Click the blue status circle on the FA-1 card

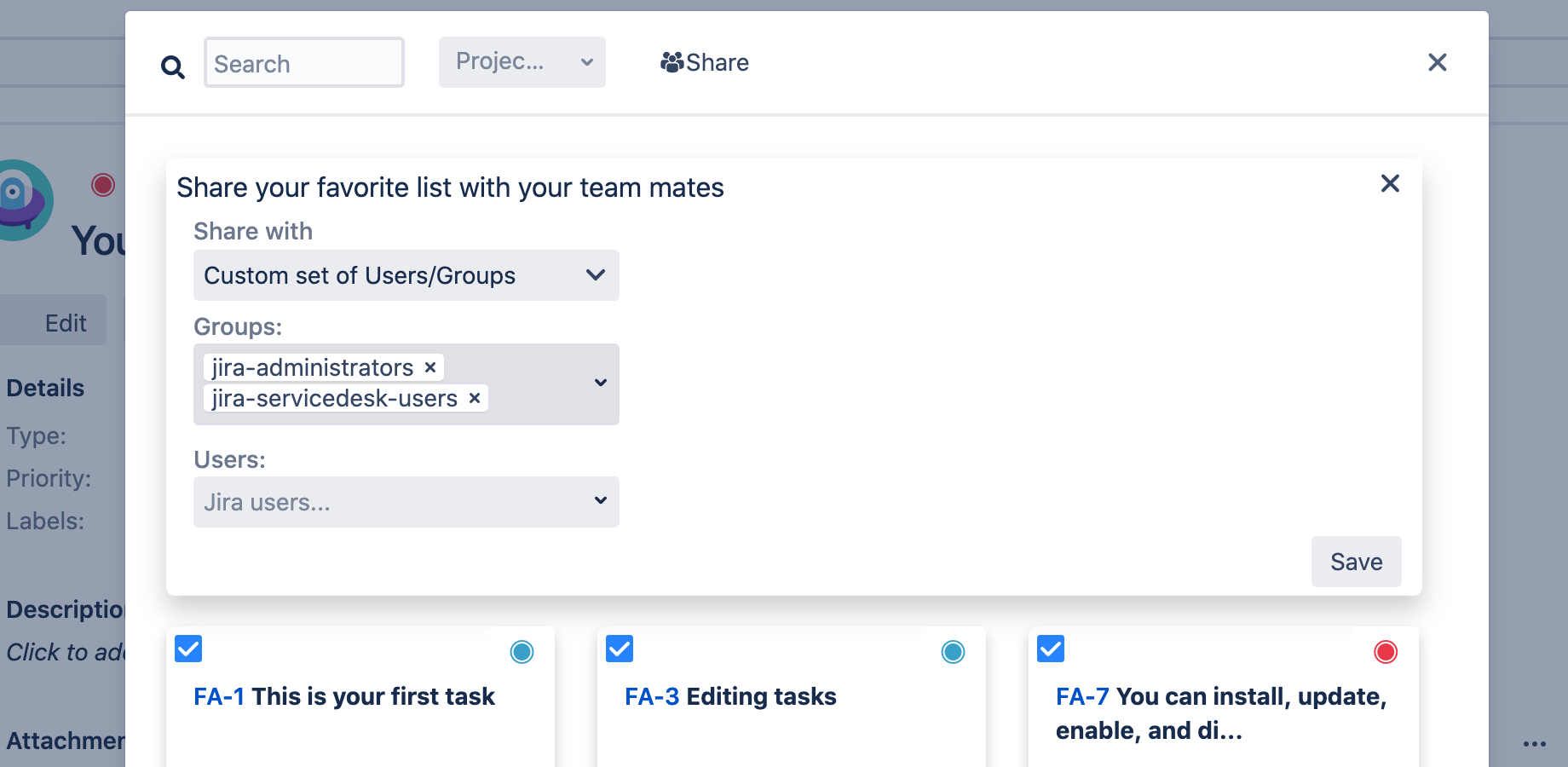tap(522, 651)
